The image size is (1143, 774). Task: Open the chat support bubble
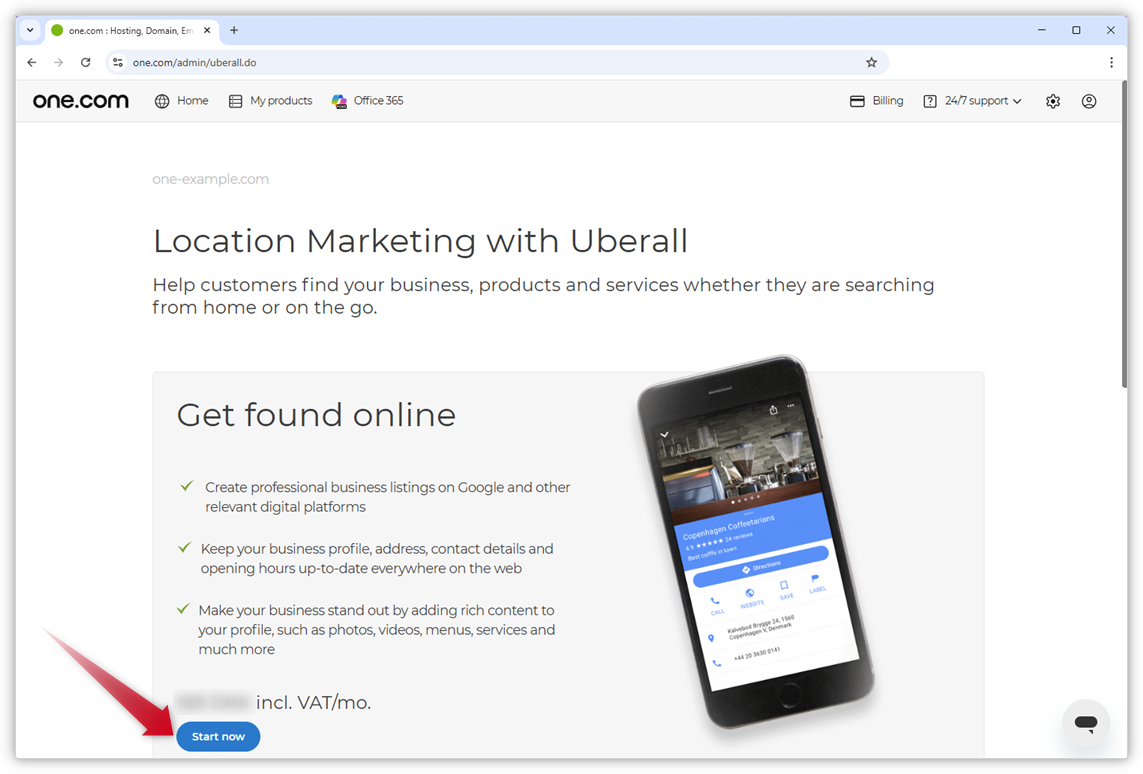pos(1085,723)
